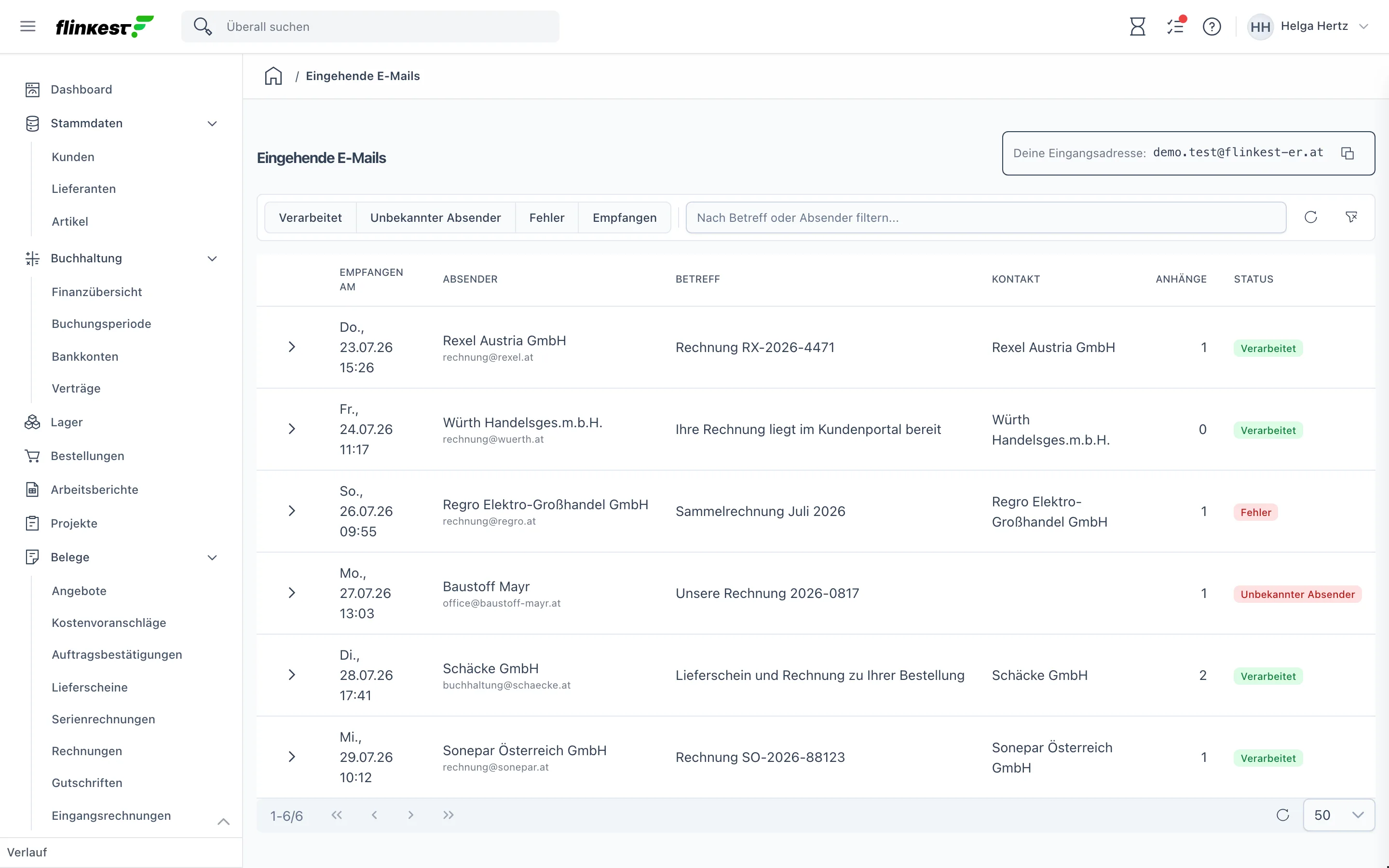Click the Lager boxes icon

(33, 422)
